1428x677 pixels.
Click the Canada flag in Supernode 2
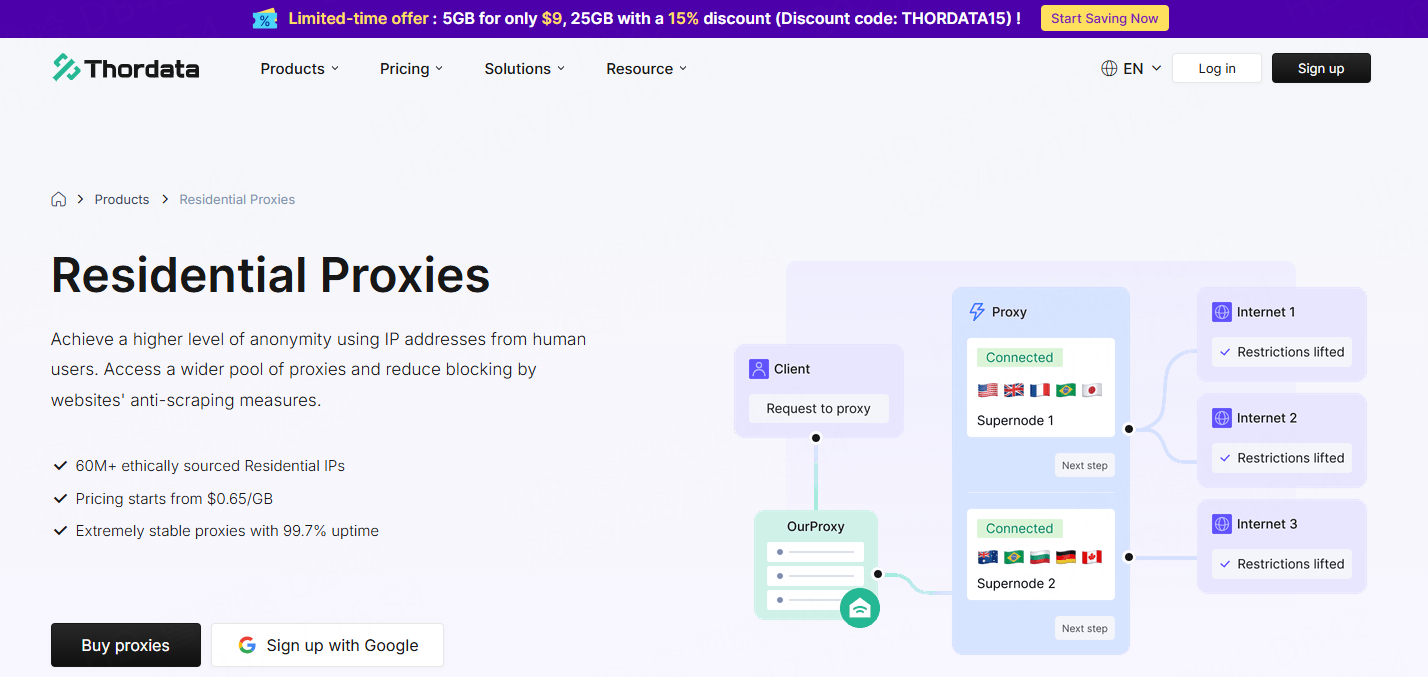coord(1092,557)
